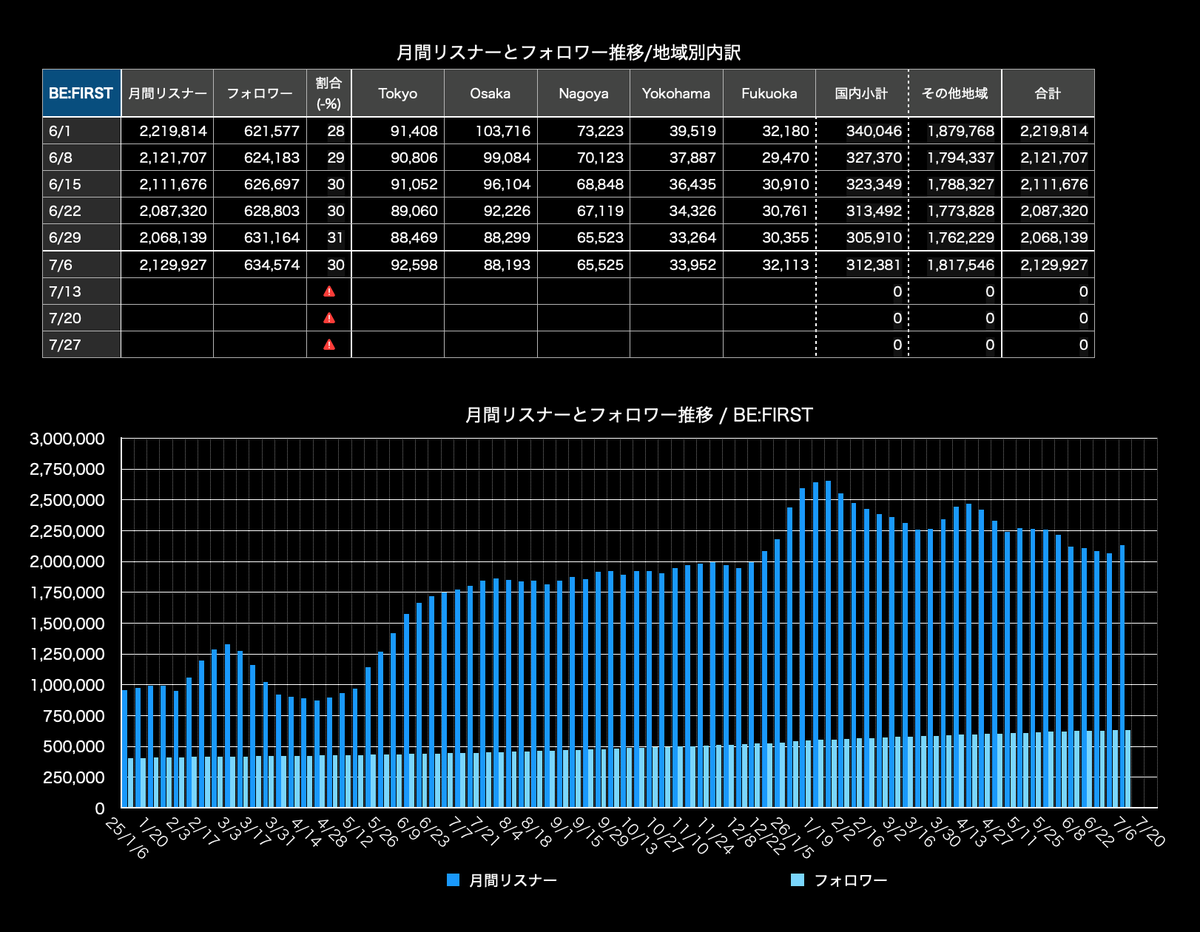Select the 6/29 date row label

coord(81,238)
